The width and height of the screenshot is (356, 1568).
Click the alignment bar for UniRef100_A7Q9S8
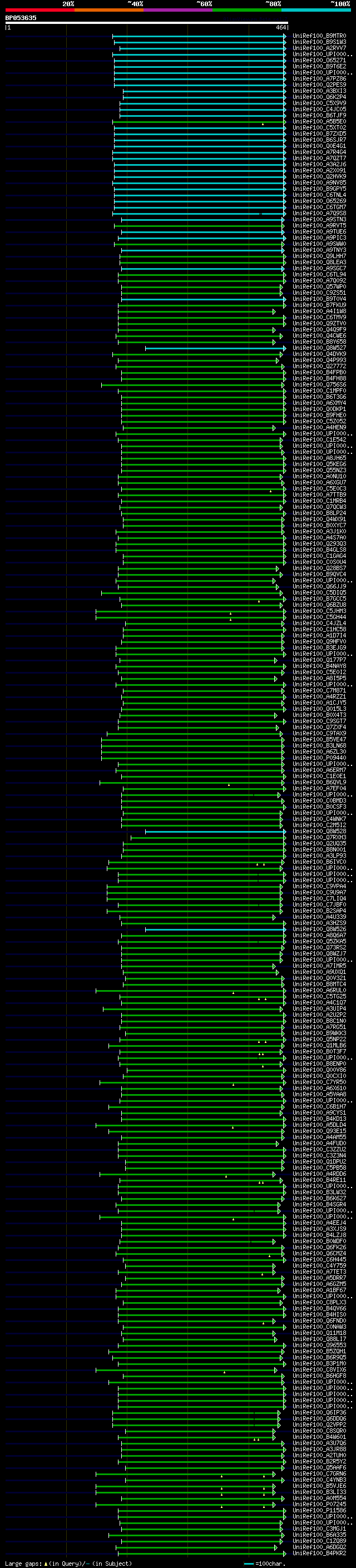199,214
